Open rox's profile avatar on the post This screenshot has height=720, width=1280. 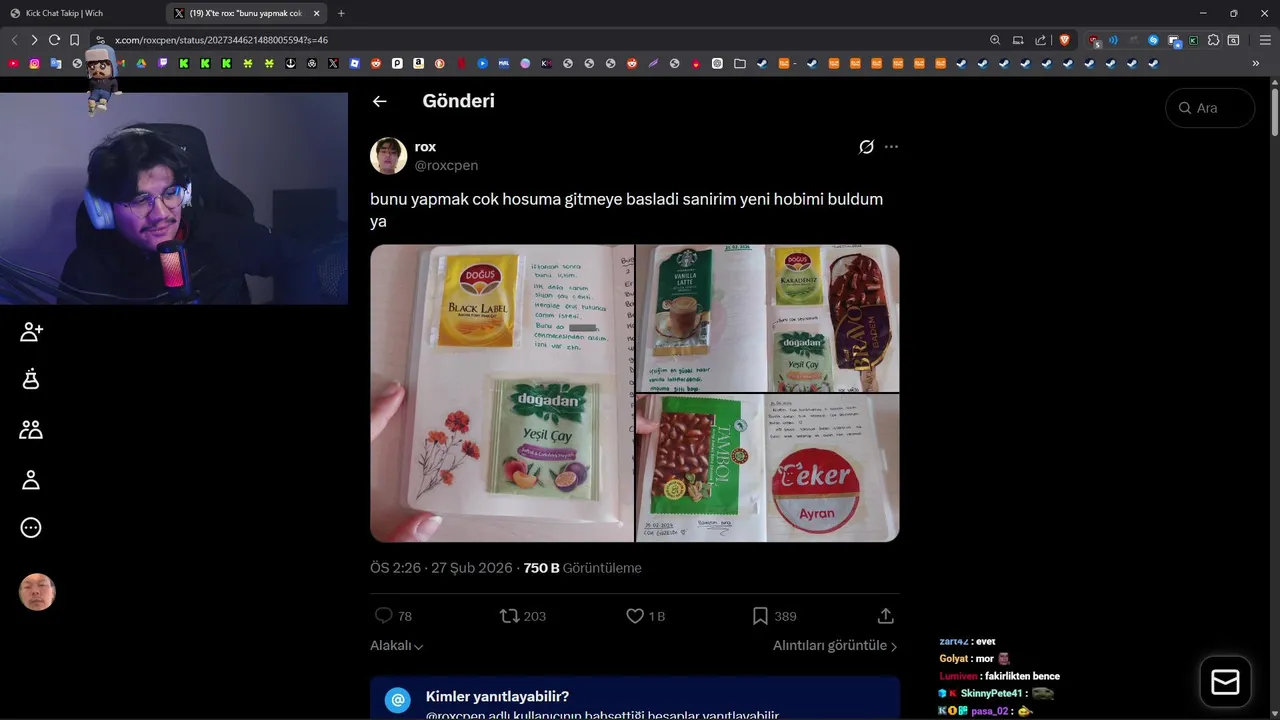pyautogui.click(x=388, y=156)
